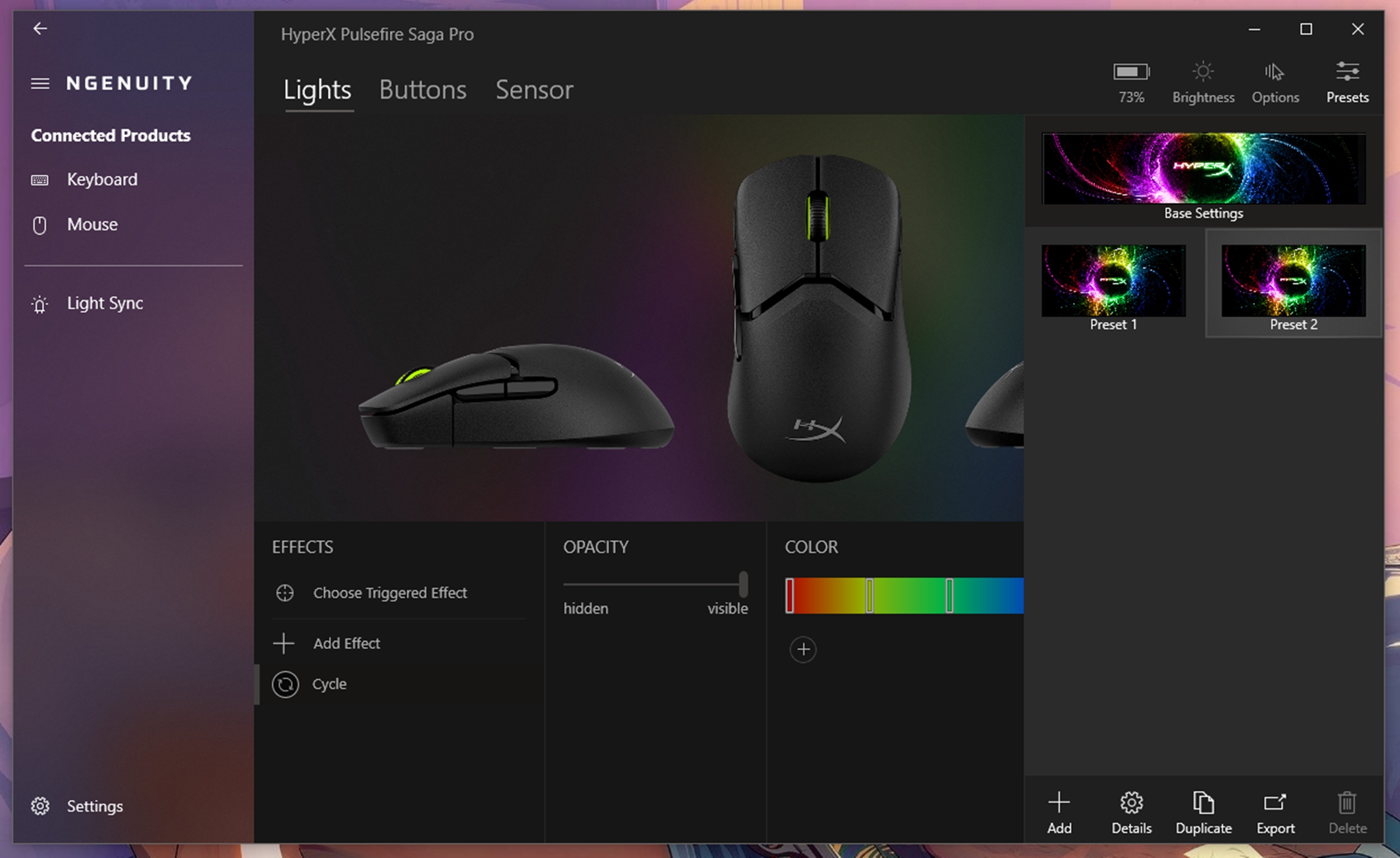Go back with the arrow icon

(40, 29)
